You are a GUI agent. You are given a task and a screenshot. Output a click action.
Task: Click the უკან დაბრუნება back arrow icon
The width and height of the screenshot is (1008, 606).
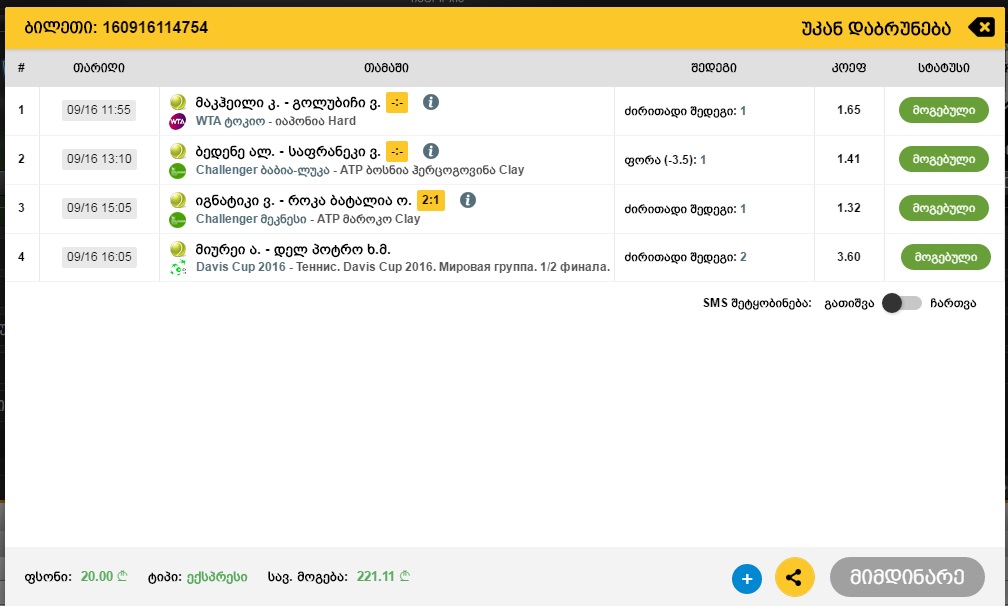pos(982,28)
